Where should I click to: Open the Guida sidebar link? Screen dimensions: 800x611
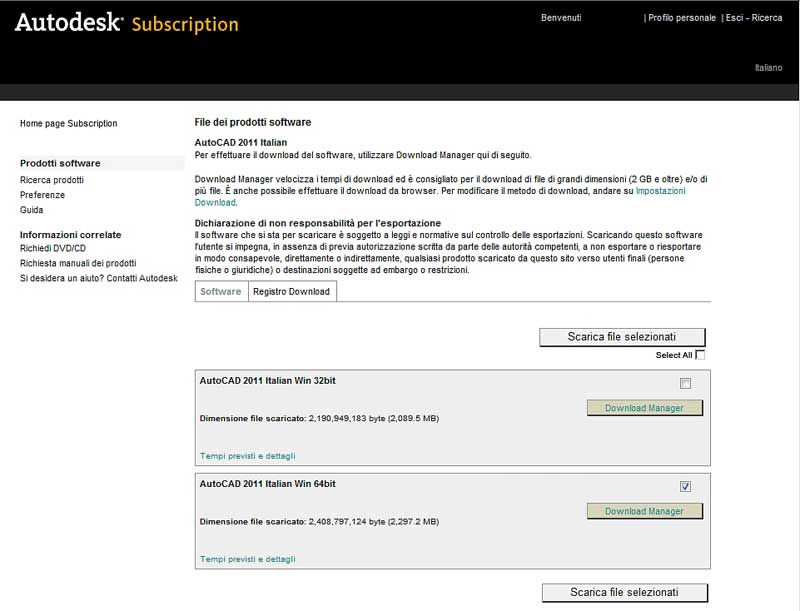click(x=32, y=210)
